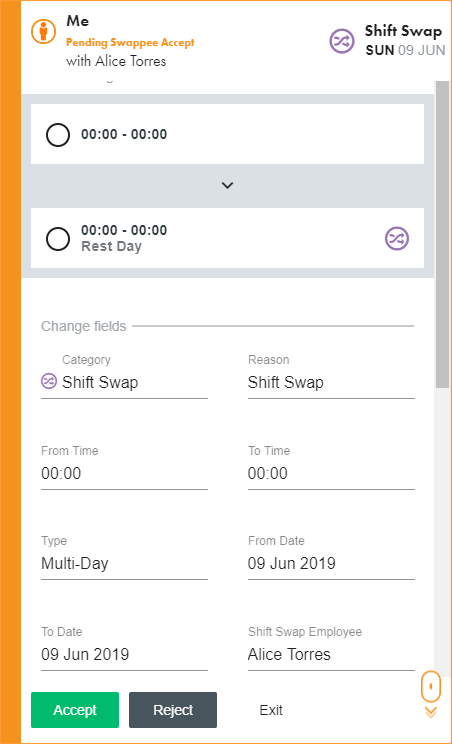Click the shuffle icon on Rest Day row
The image size is (452, 744).
397,238
